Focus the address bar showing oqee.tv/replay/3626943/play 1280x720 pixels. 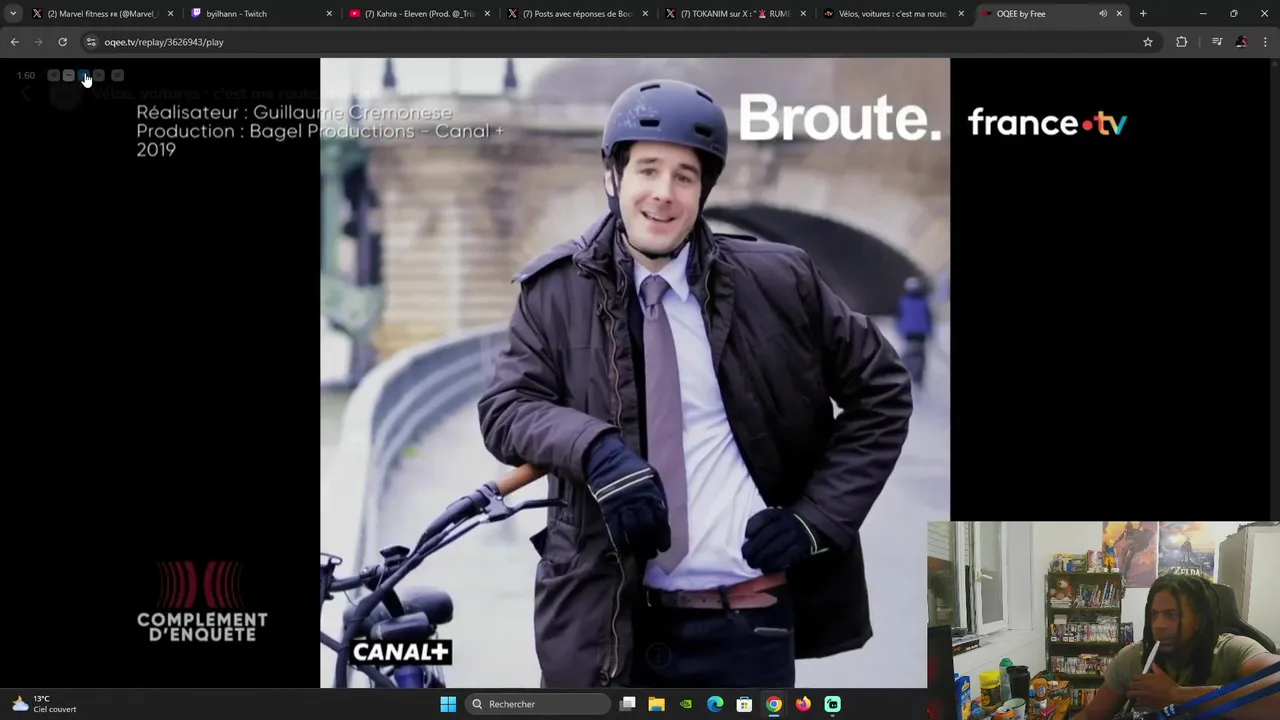[x=620, y=42]
